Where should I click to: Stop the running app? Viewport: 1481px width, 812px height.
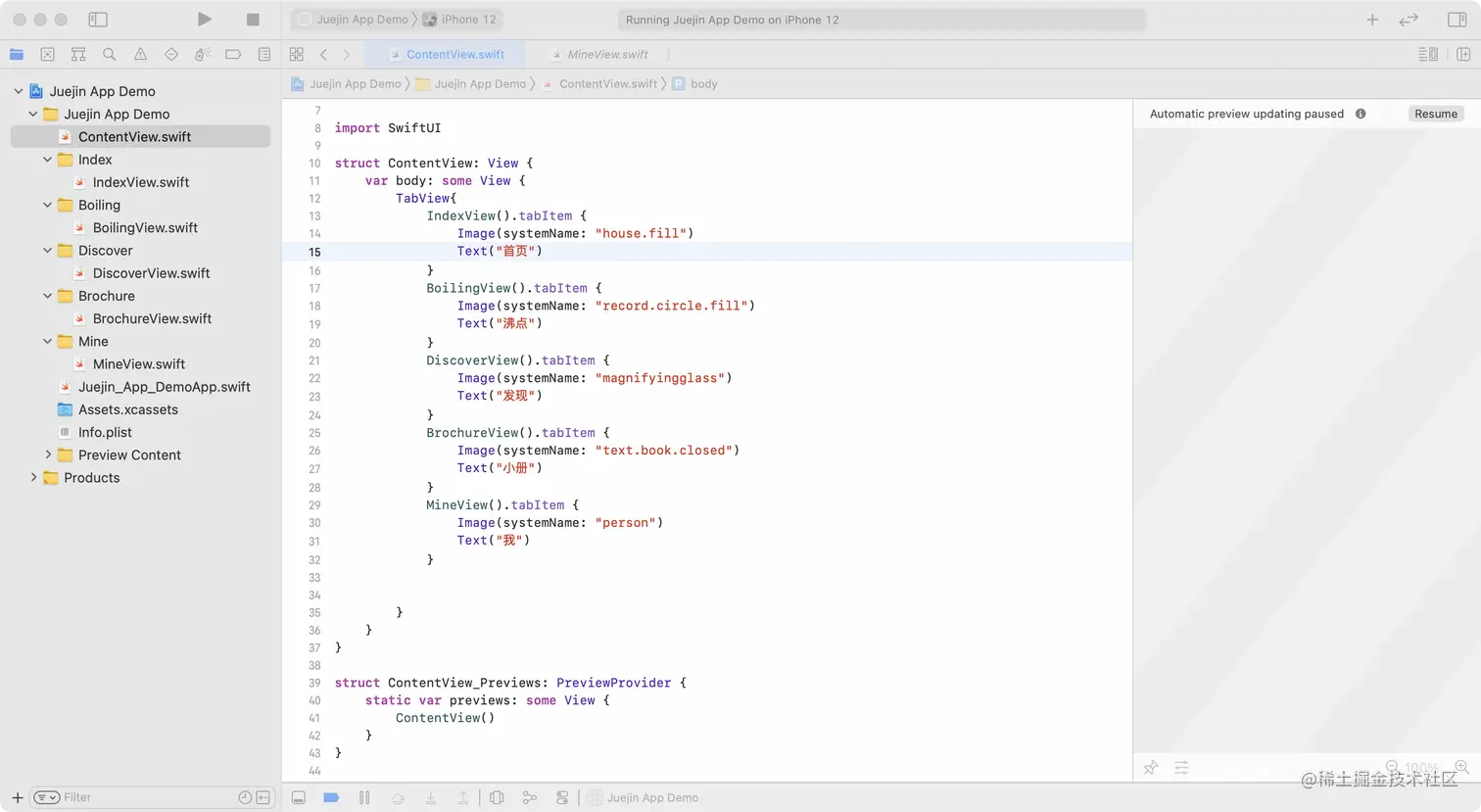pos(253,20)
